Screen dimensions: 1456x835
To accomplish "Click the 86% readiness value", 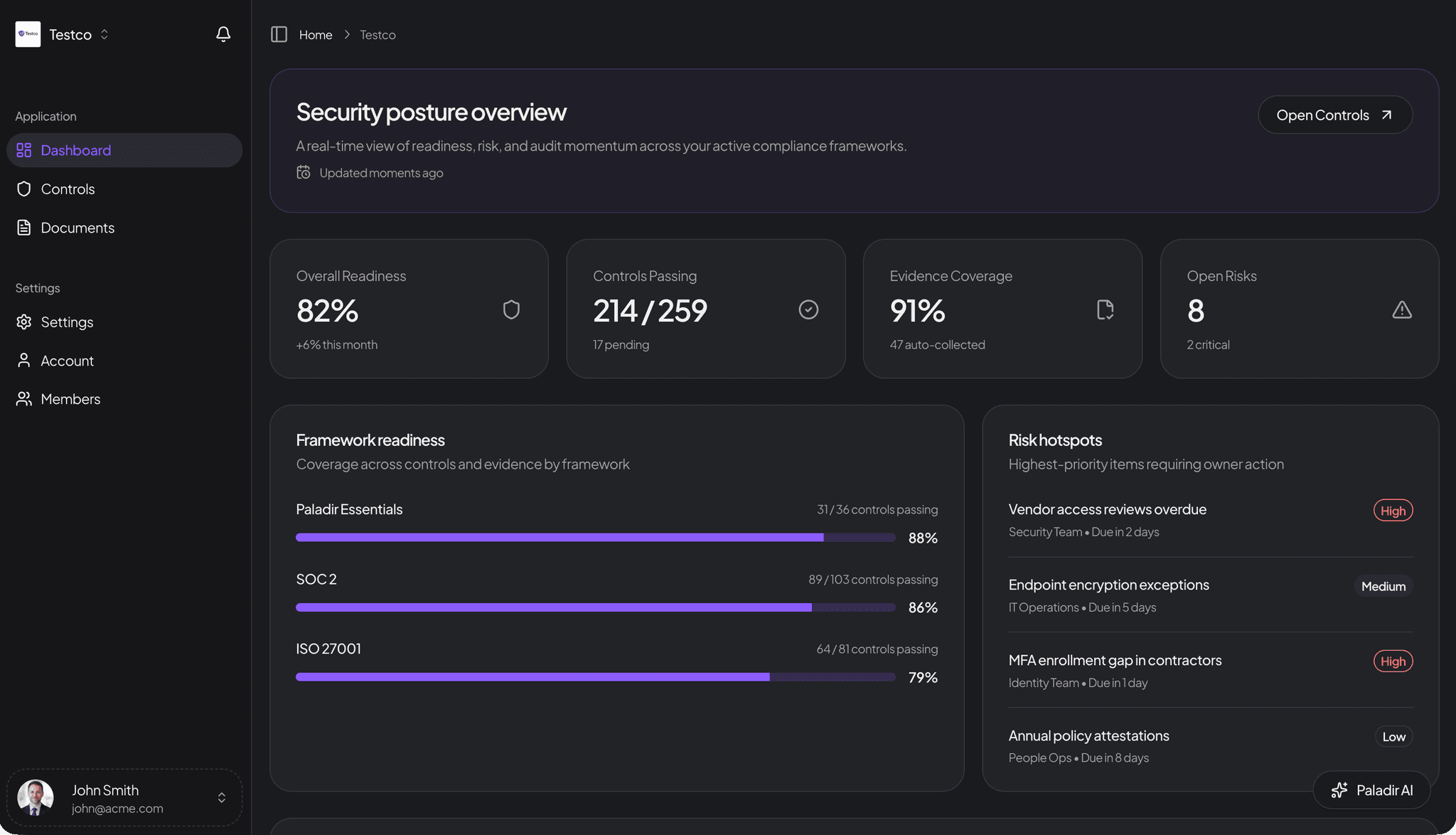I will tap(923, 607).
